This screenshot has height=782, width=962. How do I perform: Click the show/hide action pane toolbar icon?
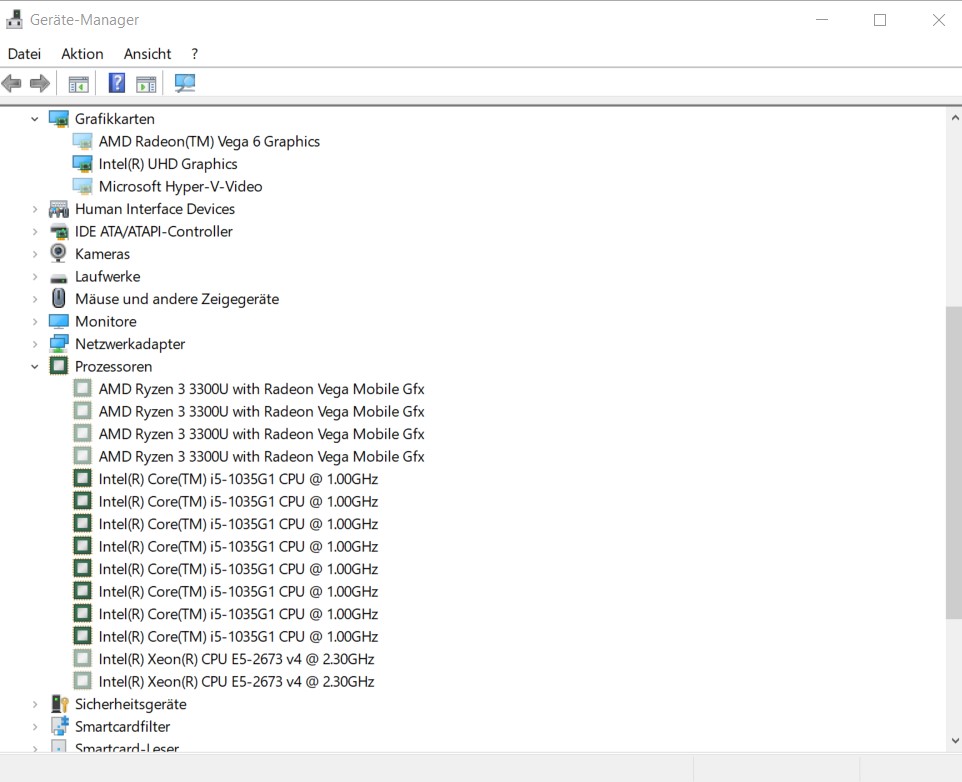pyautogui.click(x=146, y=83)
